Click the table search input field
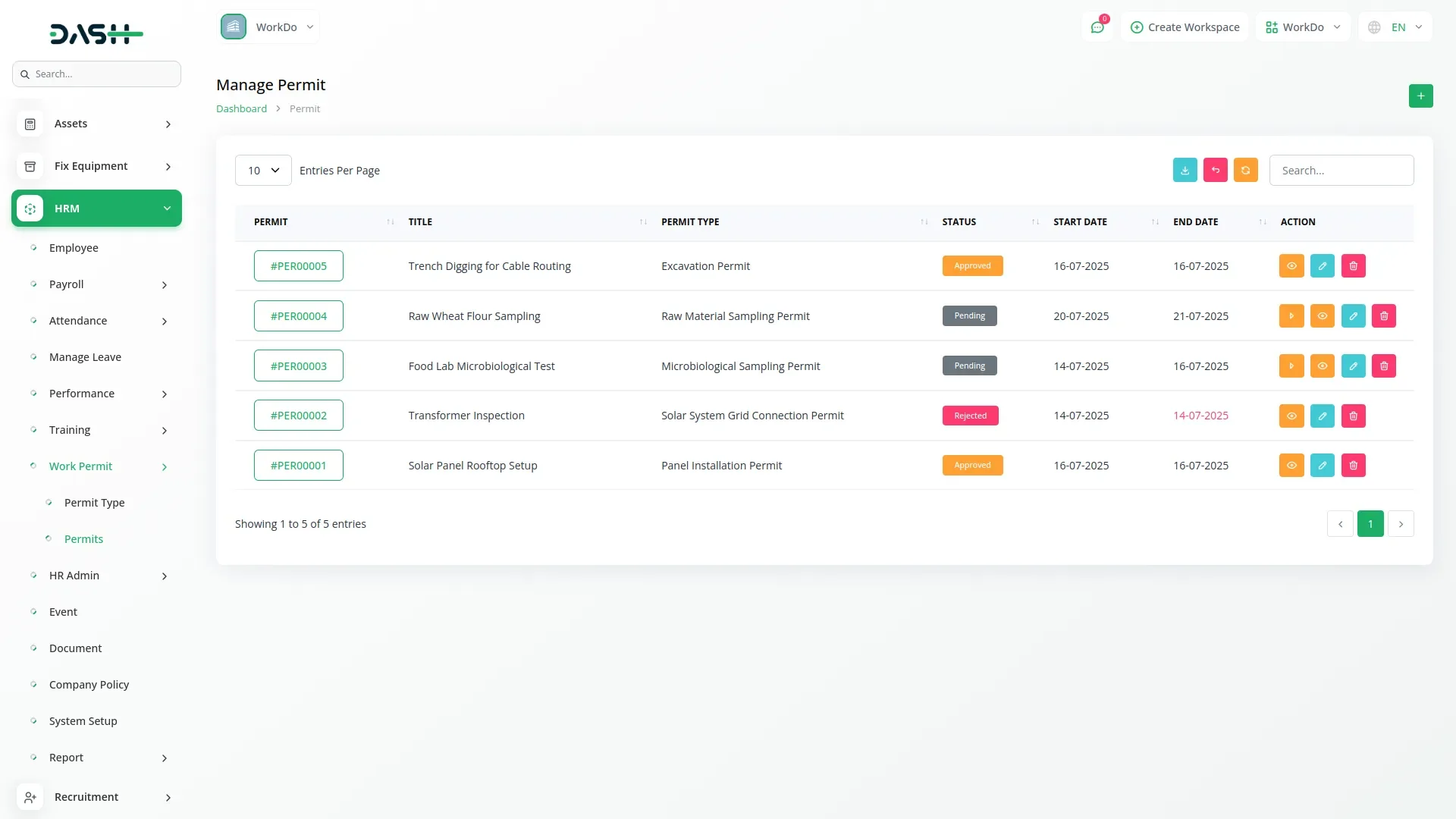Image resolution: width=1456 pixels, height=819 pixels. coord(1341,171)
